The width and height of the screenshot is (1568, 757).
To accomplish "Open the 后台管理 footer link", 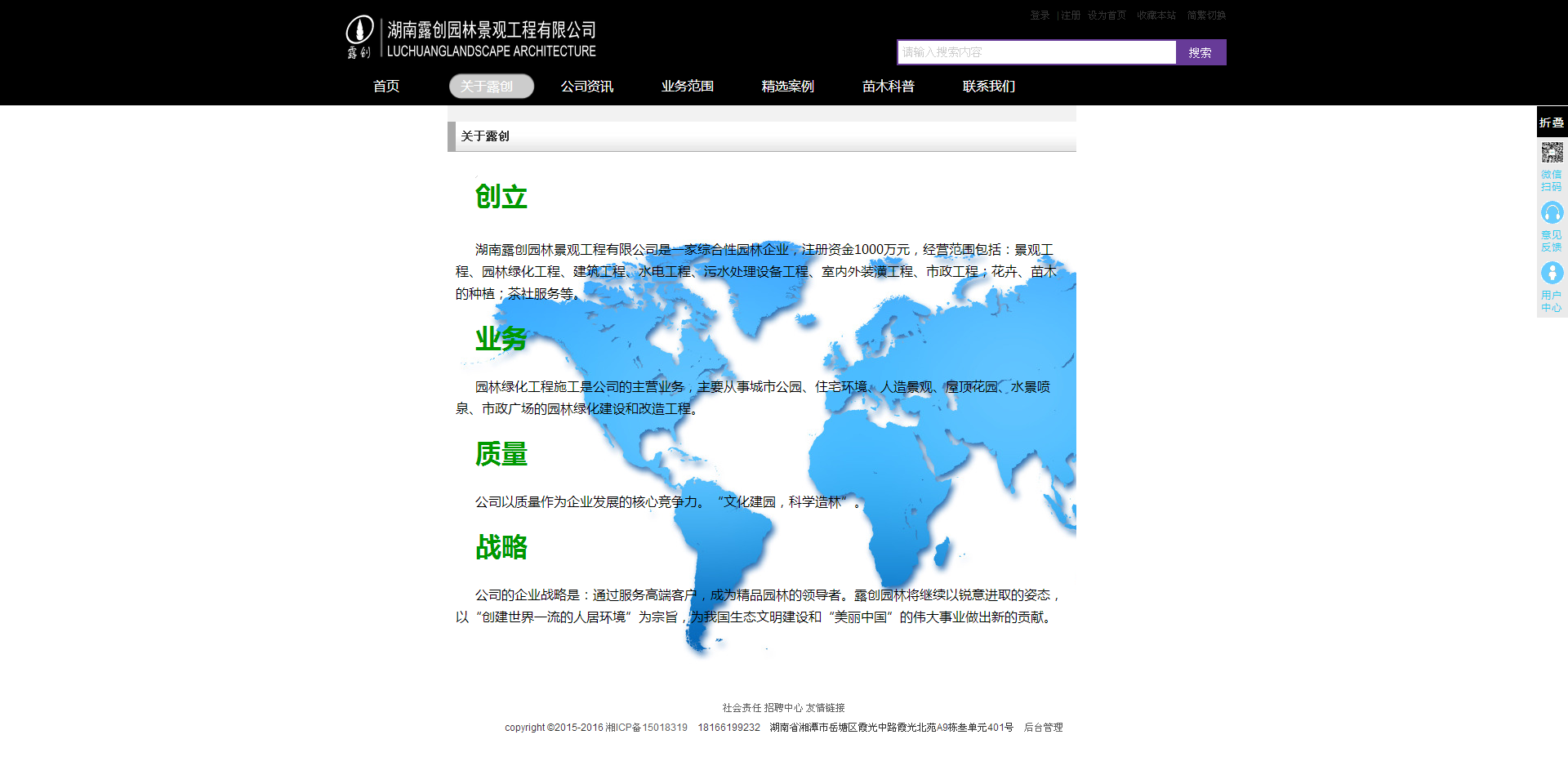I will click(1043, 728).
